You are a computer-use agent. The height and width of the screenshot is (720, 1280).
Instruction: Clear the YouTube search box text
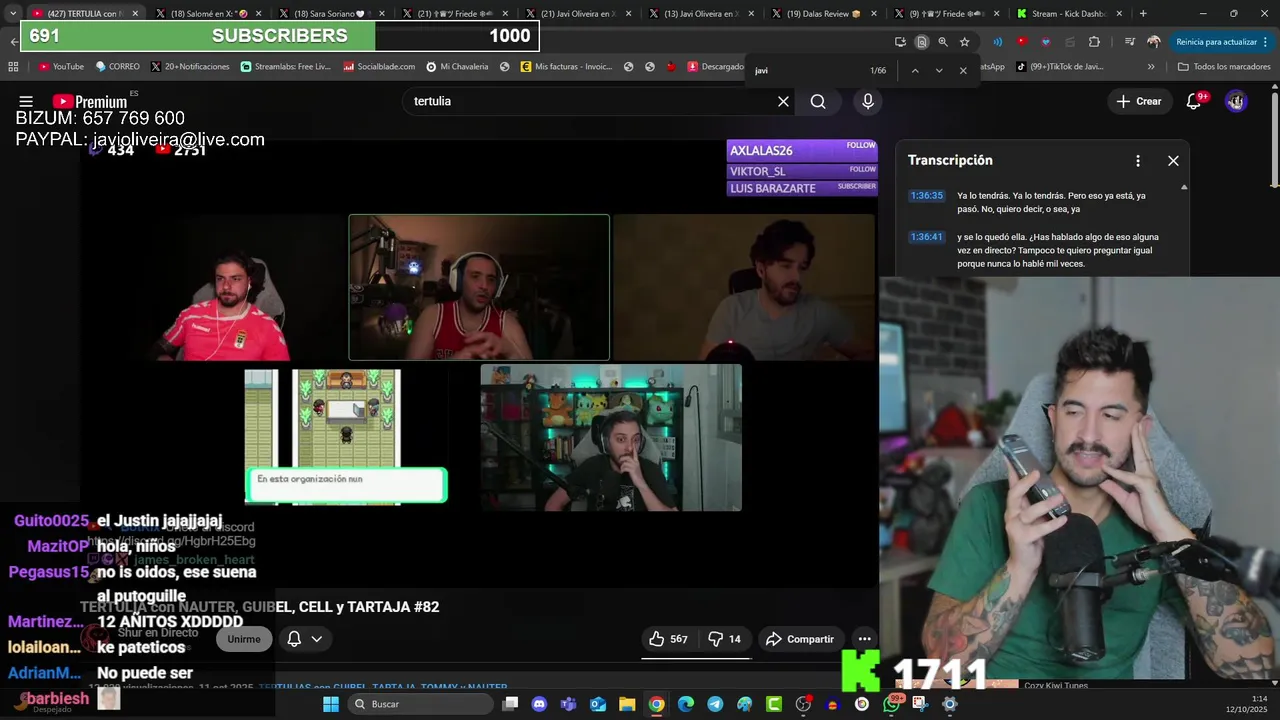coord(783,101)
